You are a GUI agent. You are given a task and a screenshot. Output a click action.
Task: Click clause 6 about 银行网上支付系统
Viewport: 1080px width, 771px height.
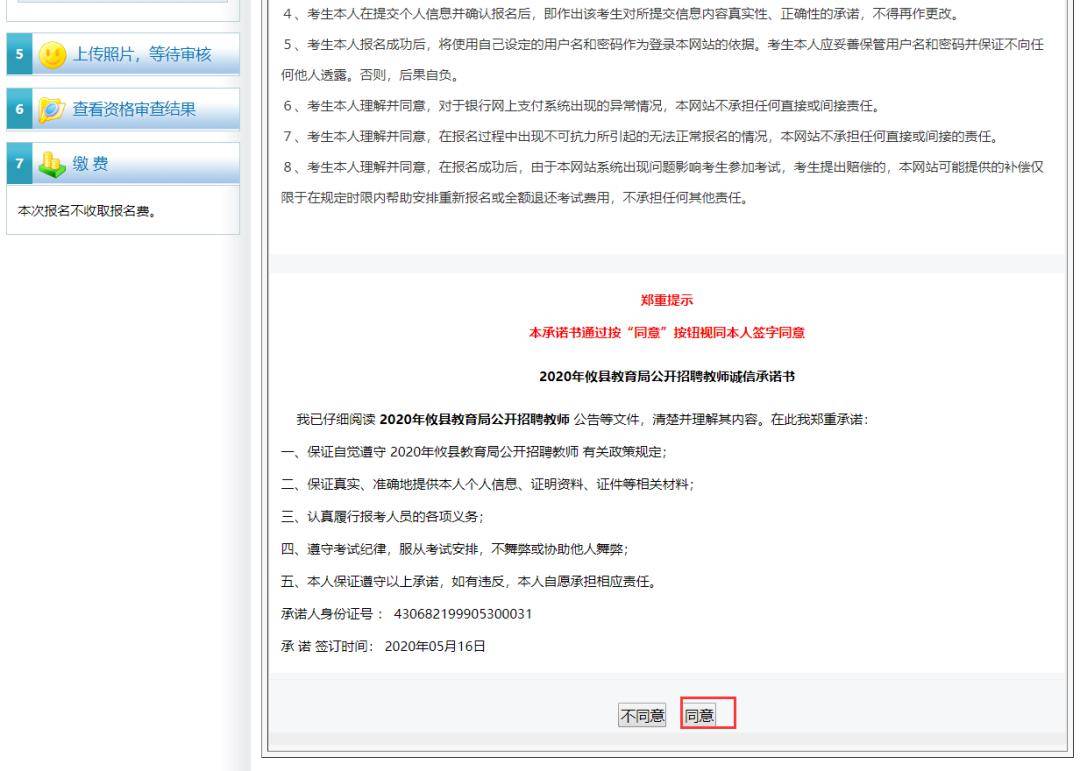582,106
